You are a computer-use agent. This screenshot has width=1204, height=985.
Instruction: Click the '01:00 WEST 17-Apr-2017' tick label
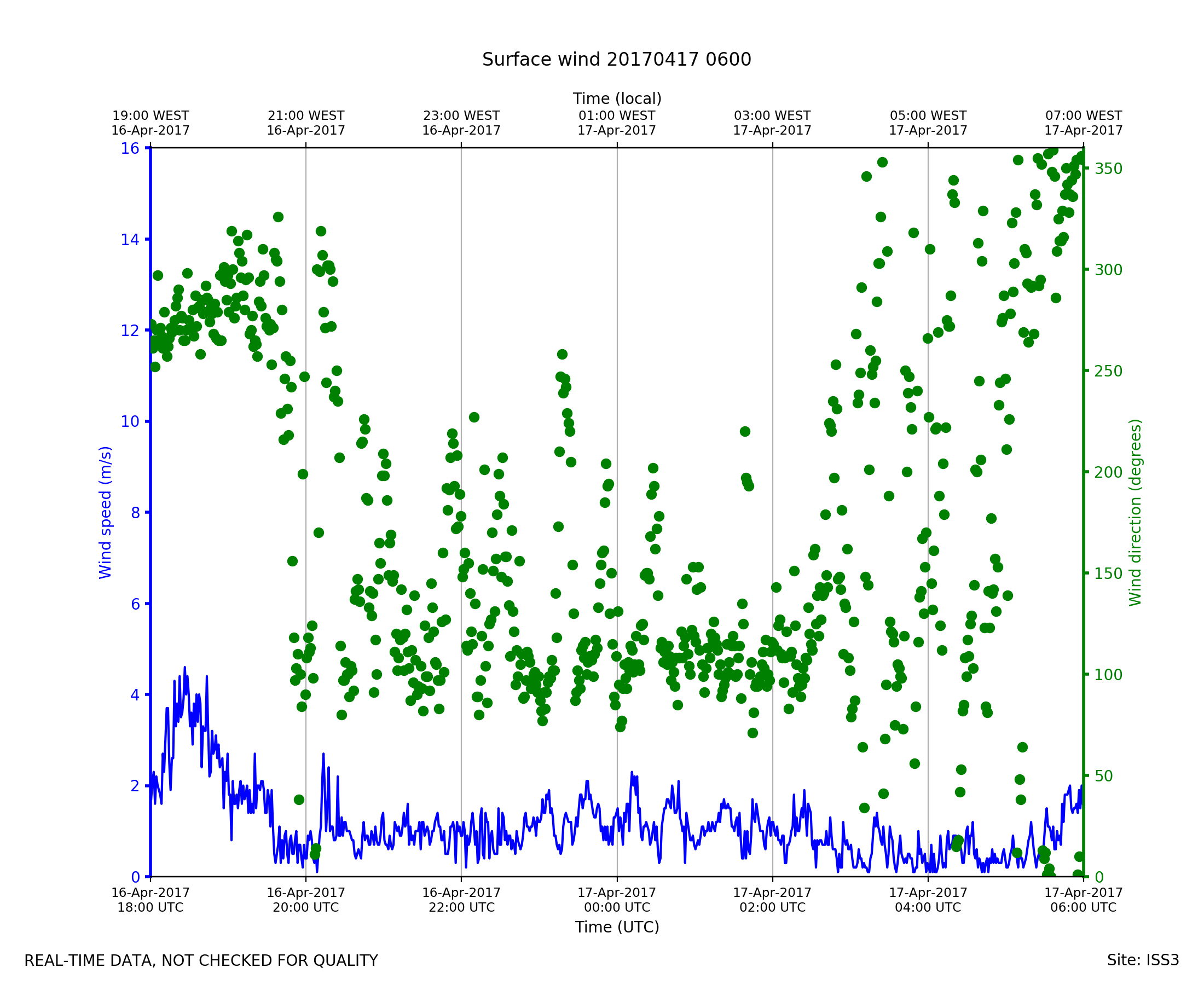pyautogui.click(x=617, y=123)
